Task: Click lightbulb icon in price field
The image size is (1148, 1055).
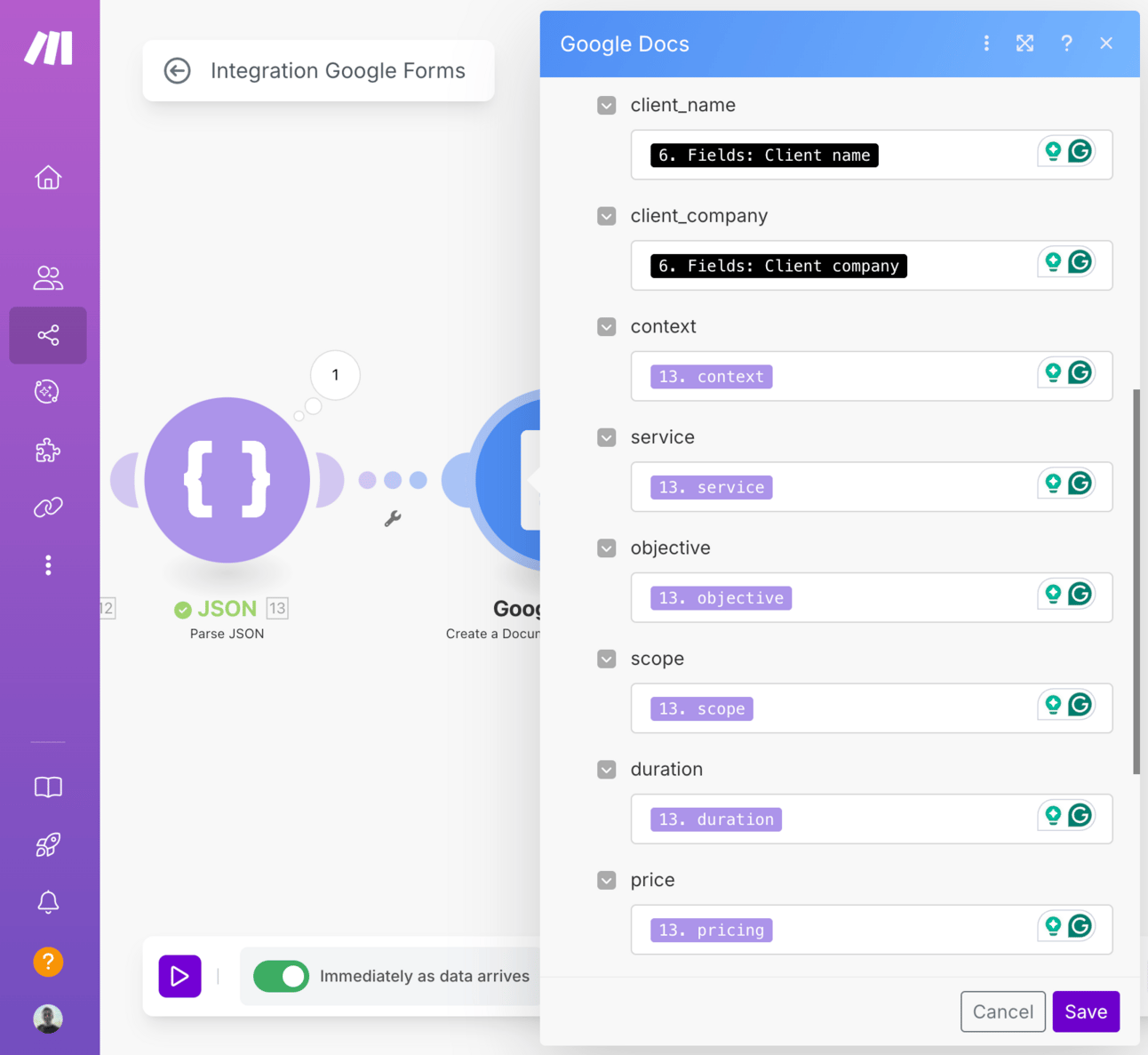Action: [x=1053, y=926]
